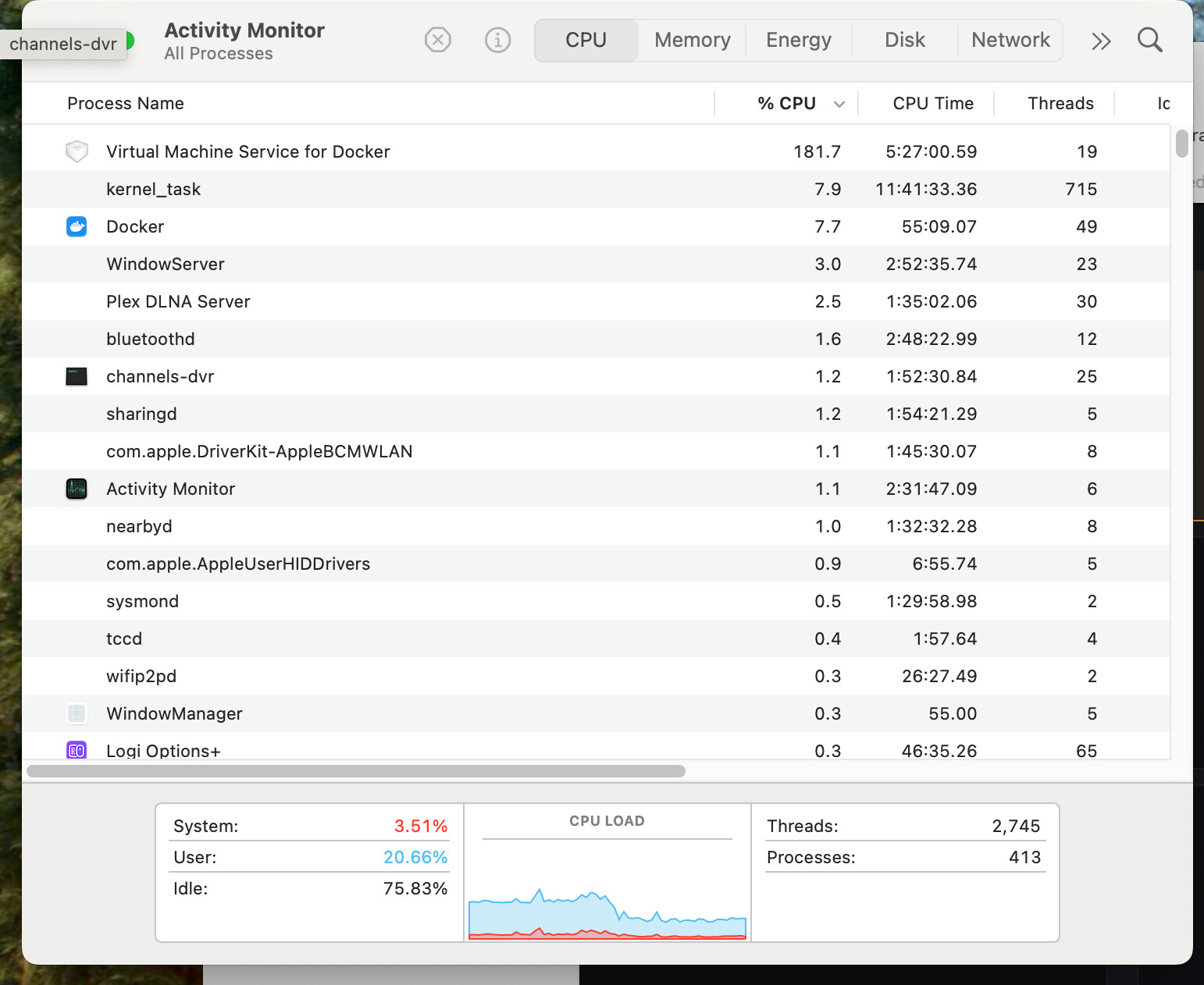1204x985 pixels.
Task: Toggle sort order via % CPU arrow
Action: pyautogui.click(x=839, y=104)
